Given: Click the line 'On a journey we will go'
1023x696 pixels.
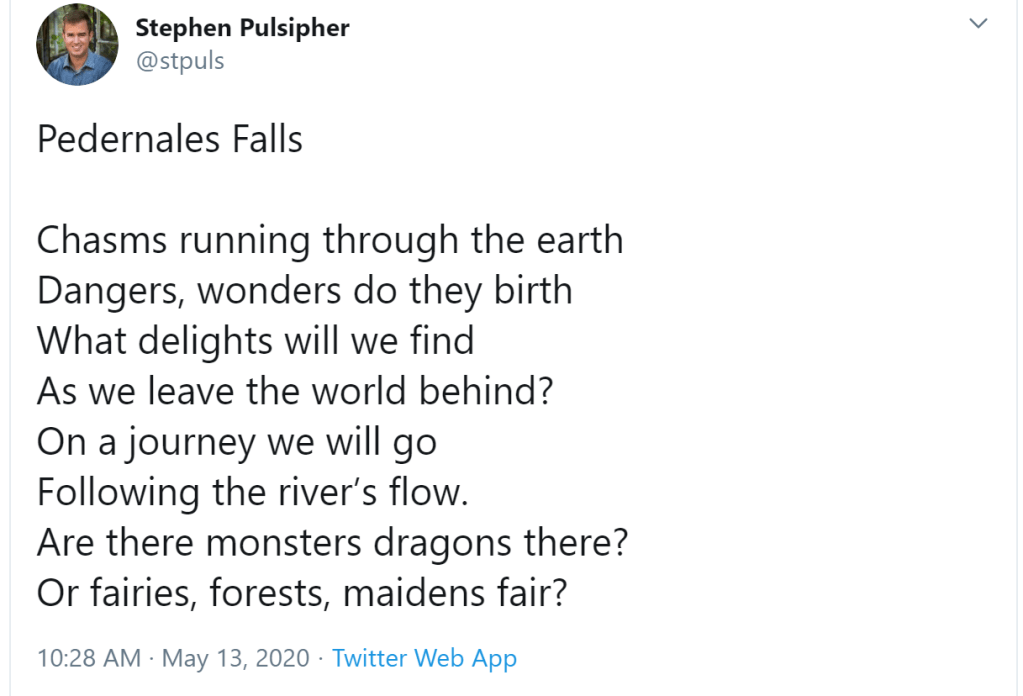Looking at the screenshot, I should (x=237, y=441).
